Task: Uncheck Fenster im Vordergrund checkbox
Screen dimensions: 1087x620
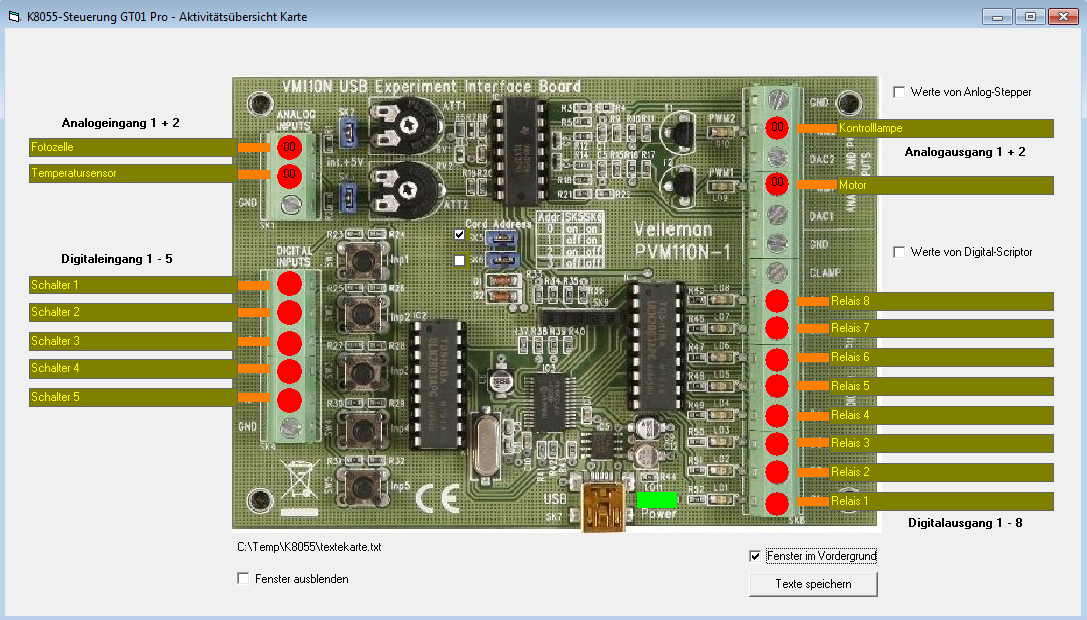Action: 755,556
